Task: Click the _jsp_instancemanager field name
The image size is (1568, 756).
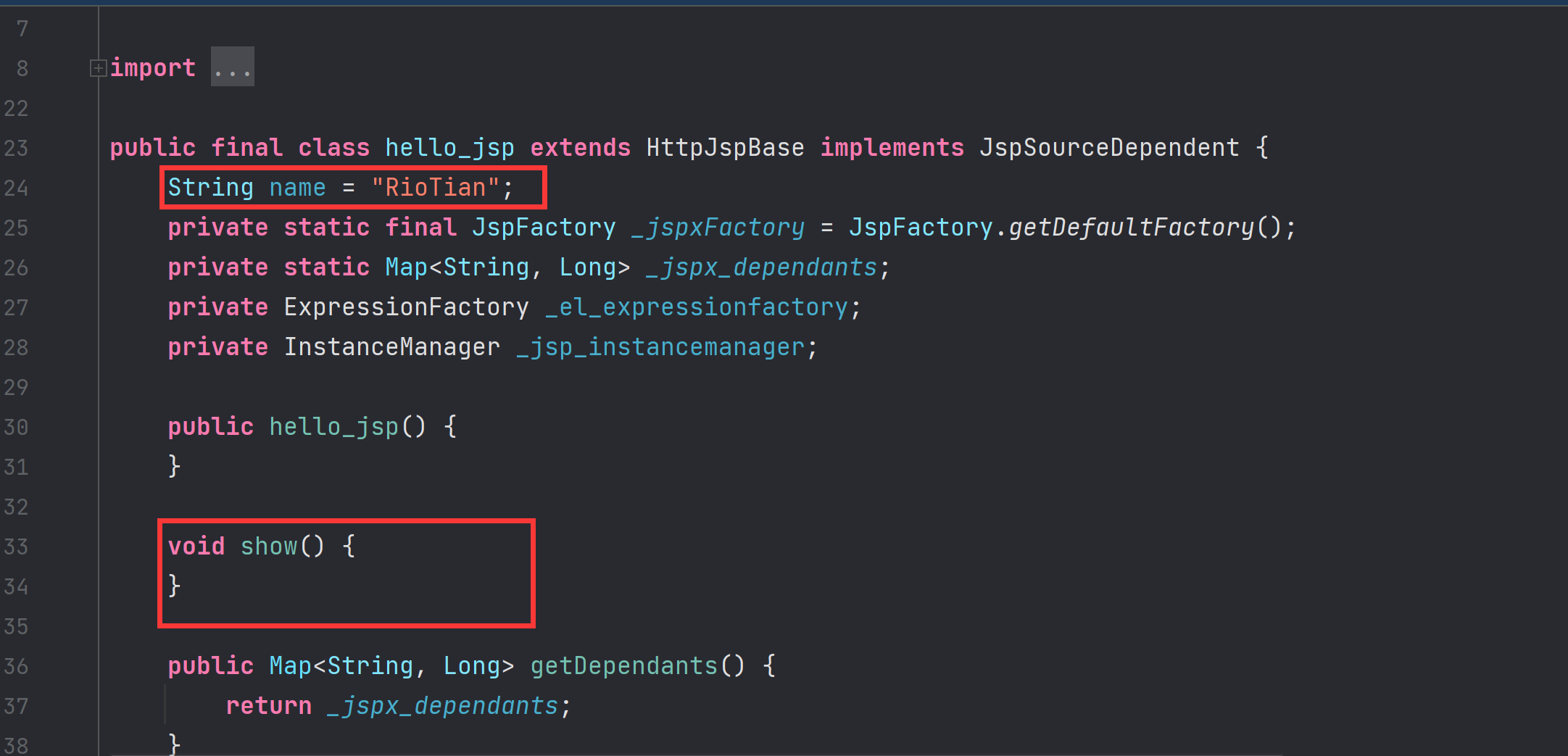Action: (x=660, y=347)
